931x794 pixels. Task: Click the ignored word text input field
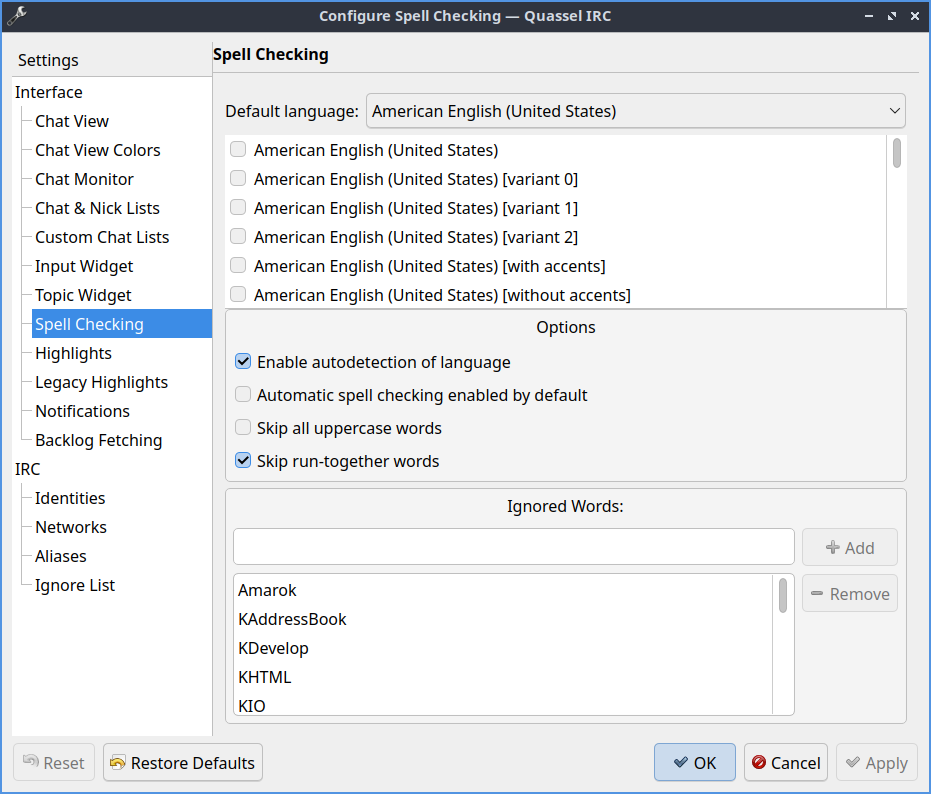(x=514, y=547)
